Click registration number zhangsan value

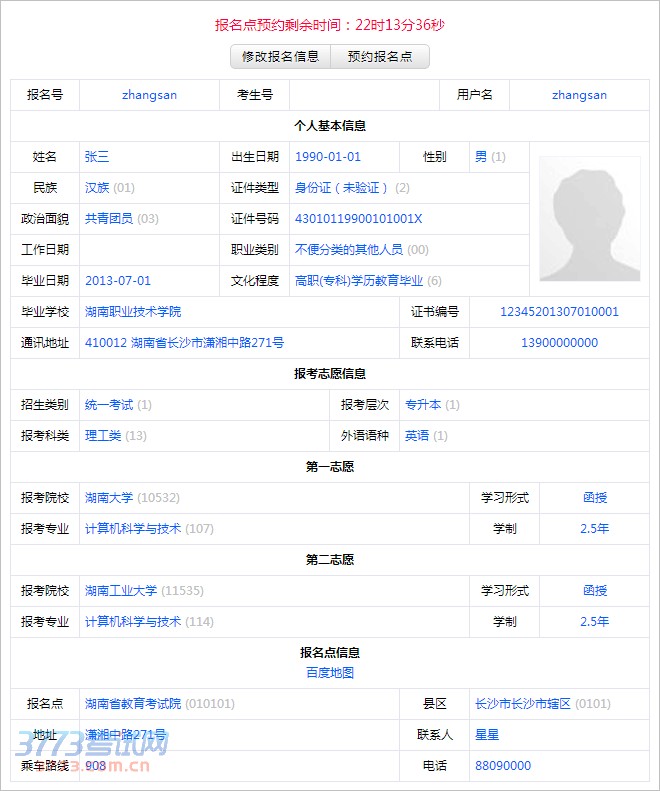coord(149,95)
